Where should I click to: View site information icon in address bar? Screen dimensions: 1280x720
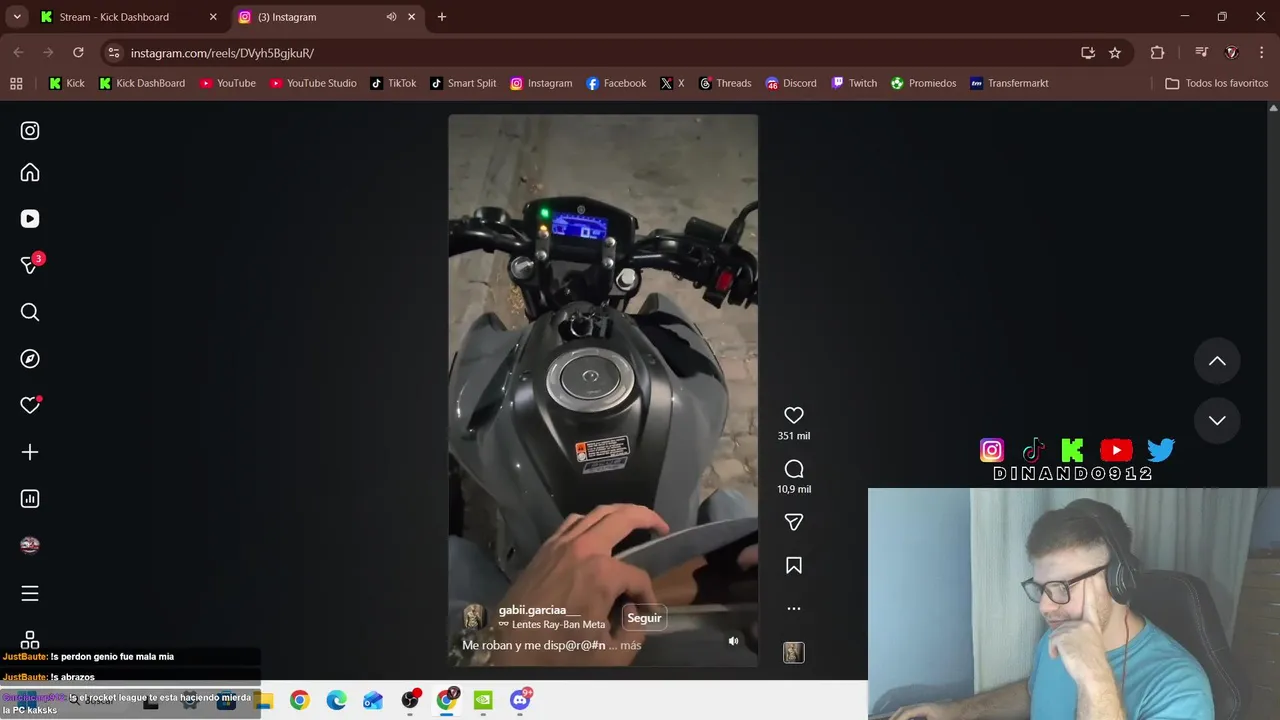coord(114,53)
